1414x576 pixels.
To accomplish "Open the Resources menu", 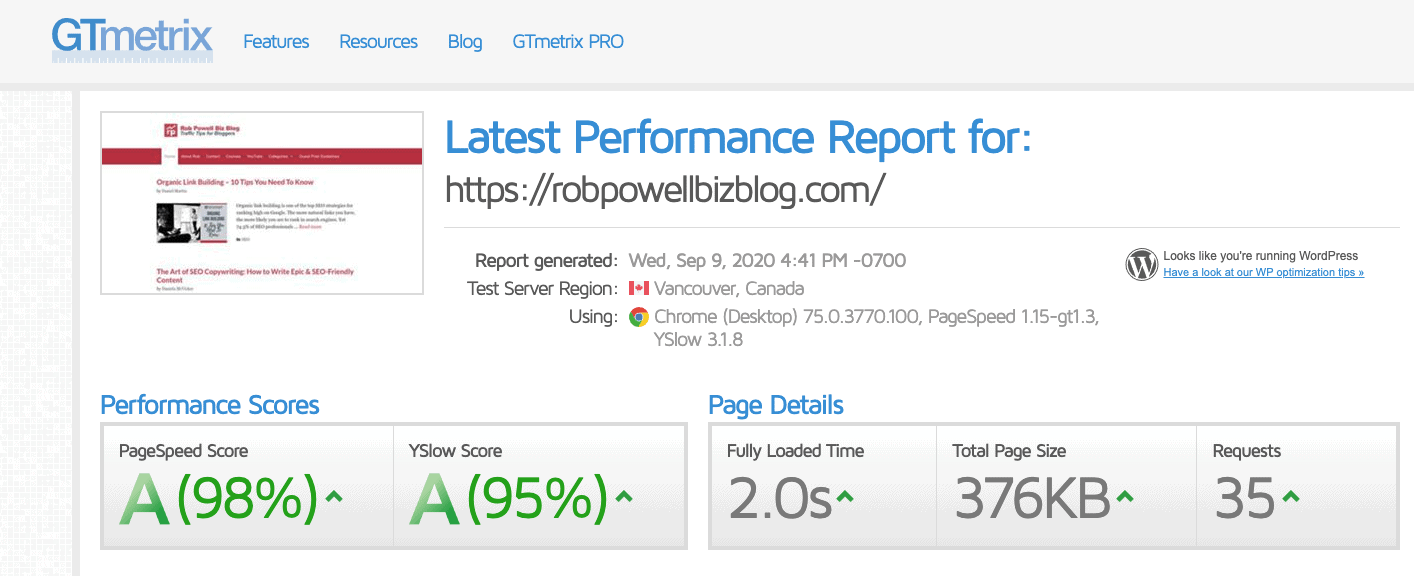I will (378, 41).
